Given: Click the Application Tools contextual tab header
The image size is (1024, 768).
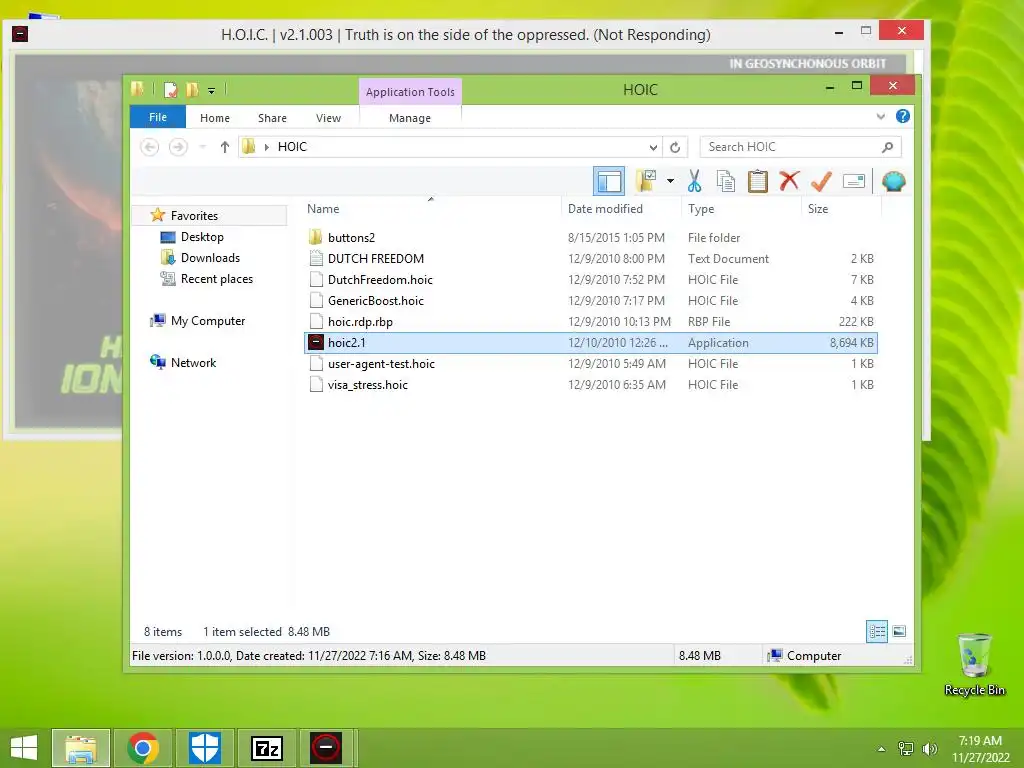Looking at the screenshot, I should pos(410,92).
